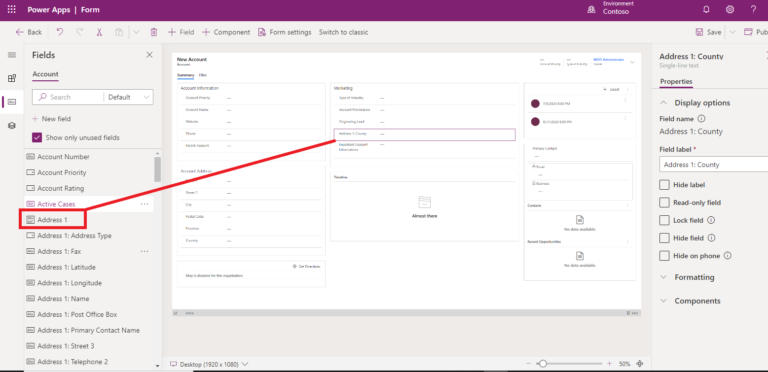768x372 pixels.
Task: Click the Back button
Action: 28,32
